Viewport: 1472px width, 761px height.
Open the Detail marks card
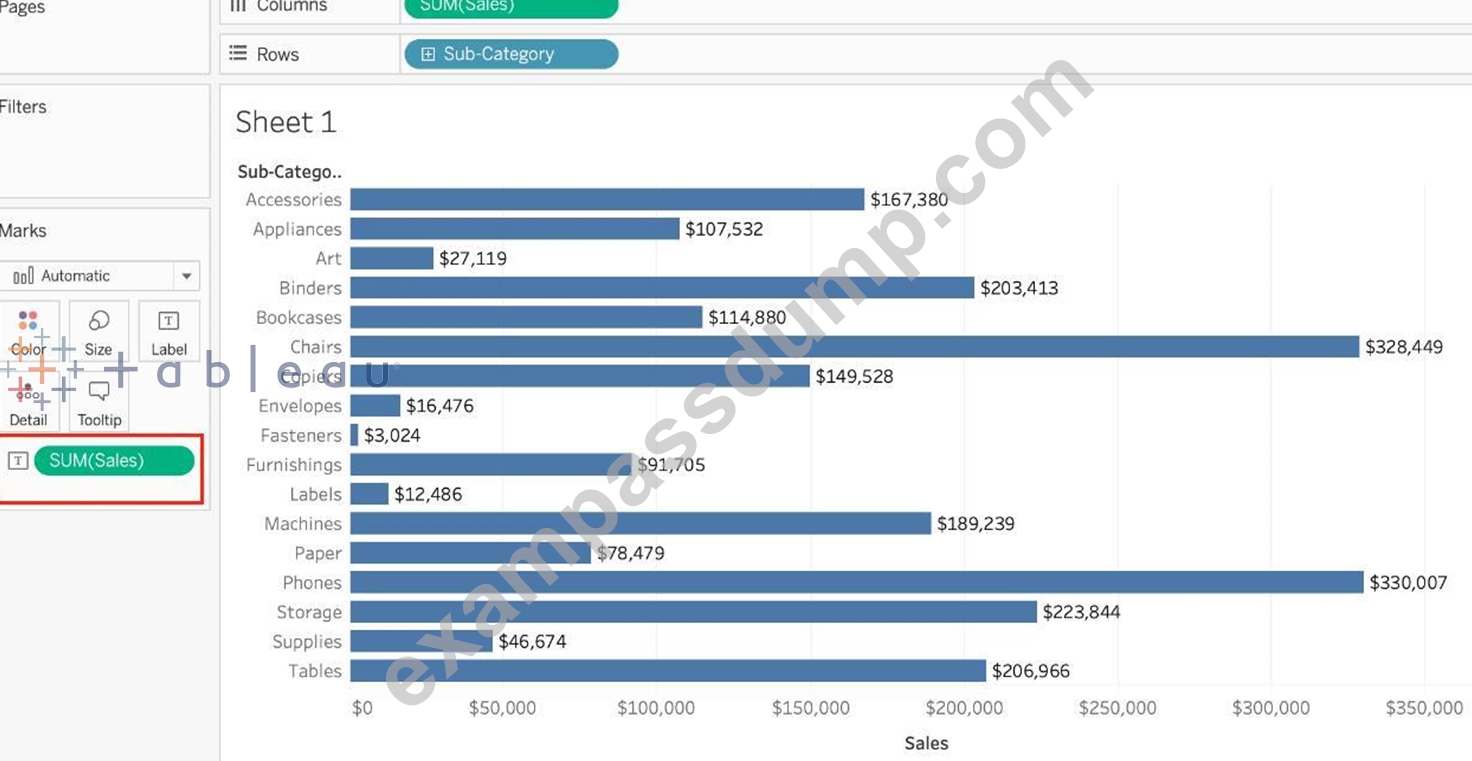(28, 402)
